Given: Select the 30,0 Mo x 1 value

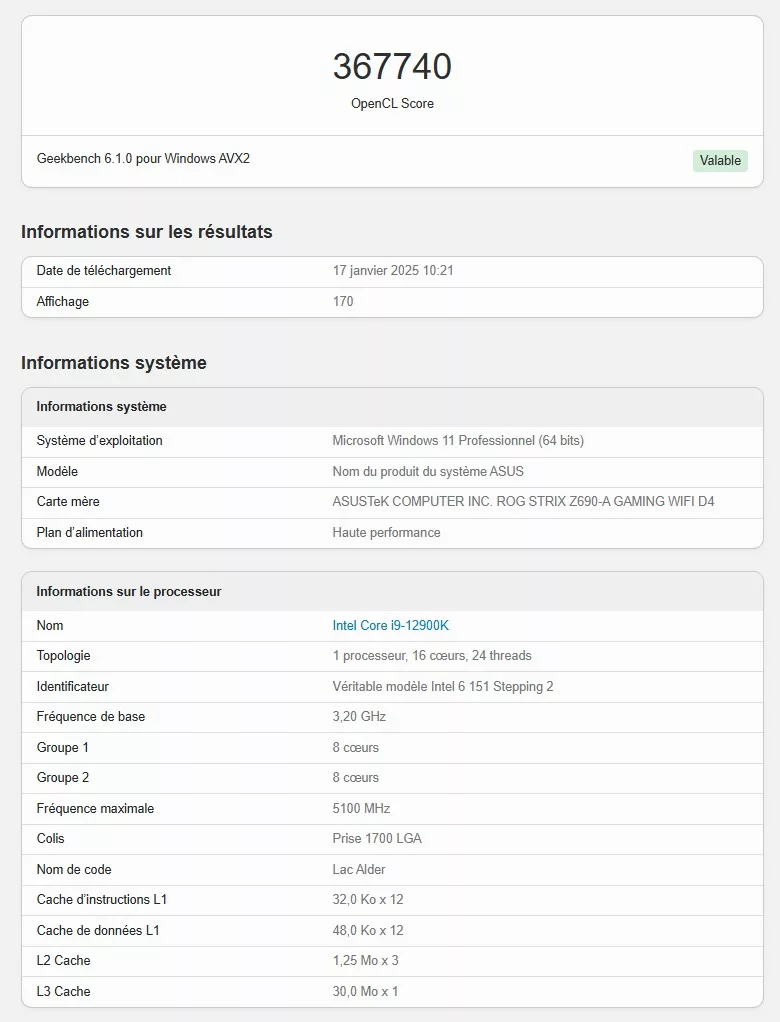Looking at the screenshot, I should [366, 991].
